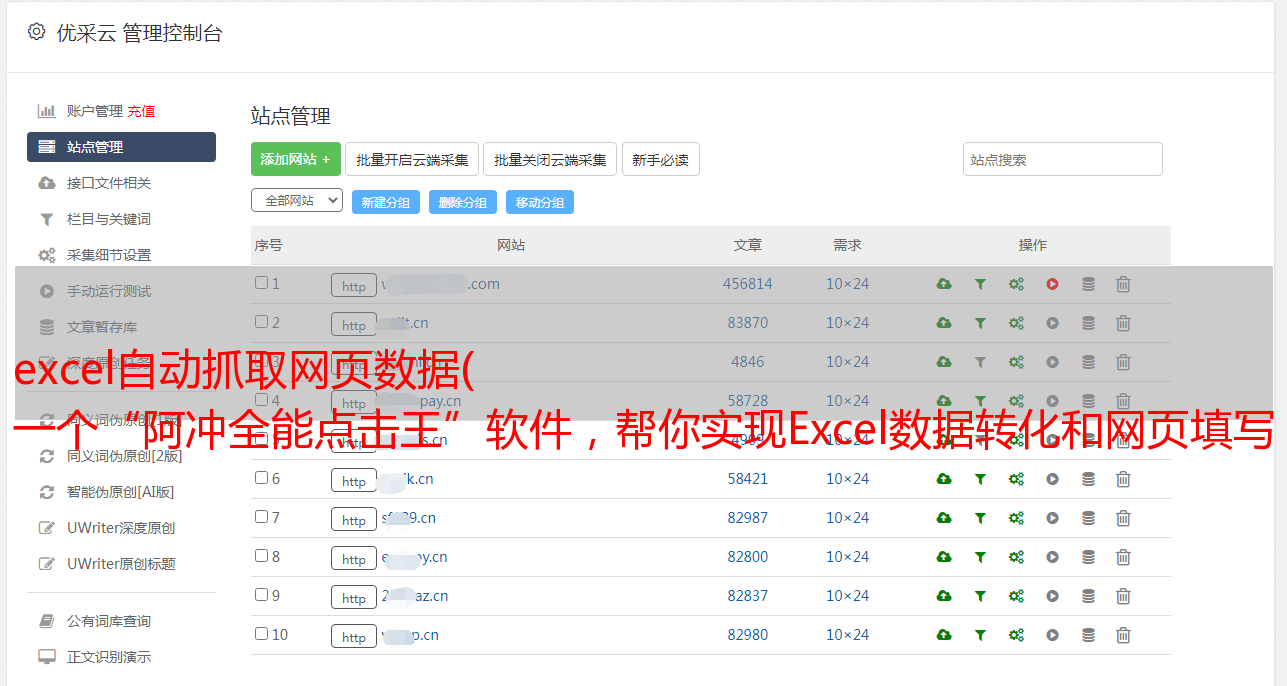Image resolution: width=1287 pixels, height=686 pixels.
Task: Click the 新建分组 button
Action: [386, 202]
